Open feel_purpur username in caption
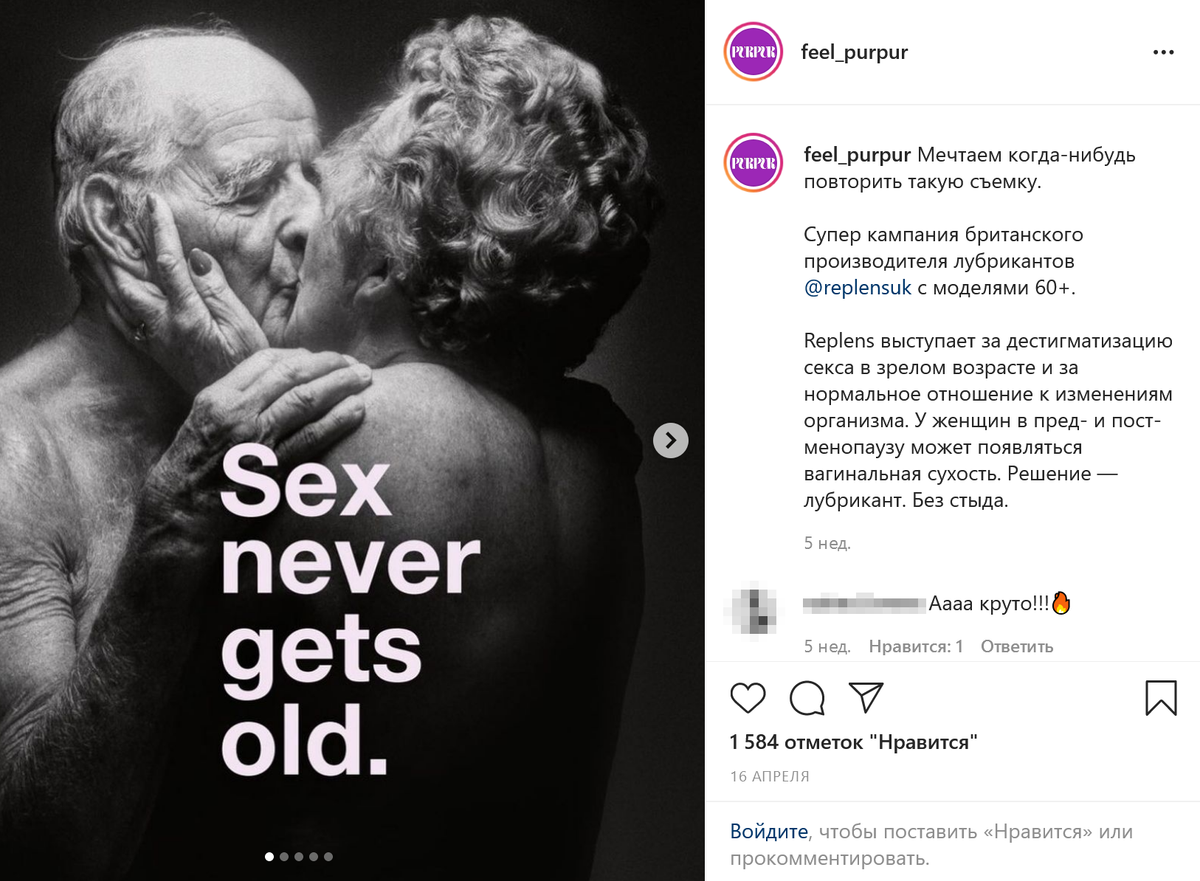The width and height of the screenshot is (1200, 881). click(x=857, y=156)
